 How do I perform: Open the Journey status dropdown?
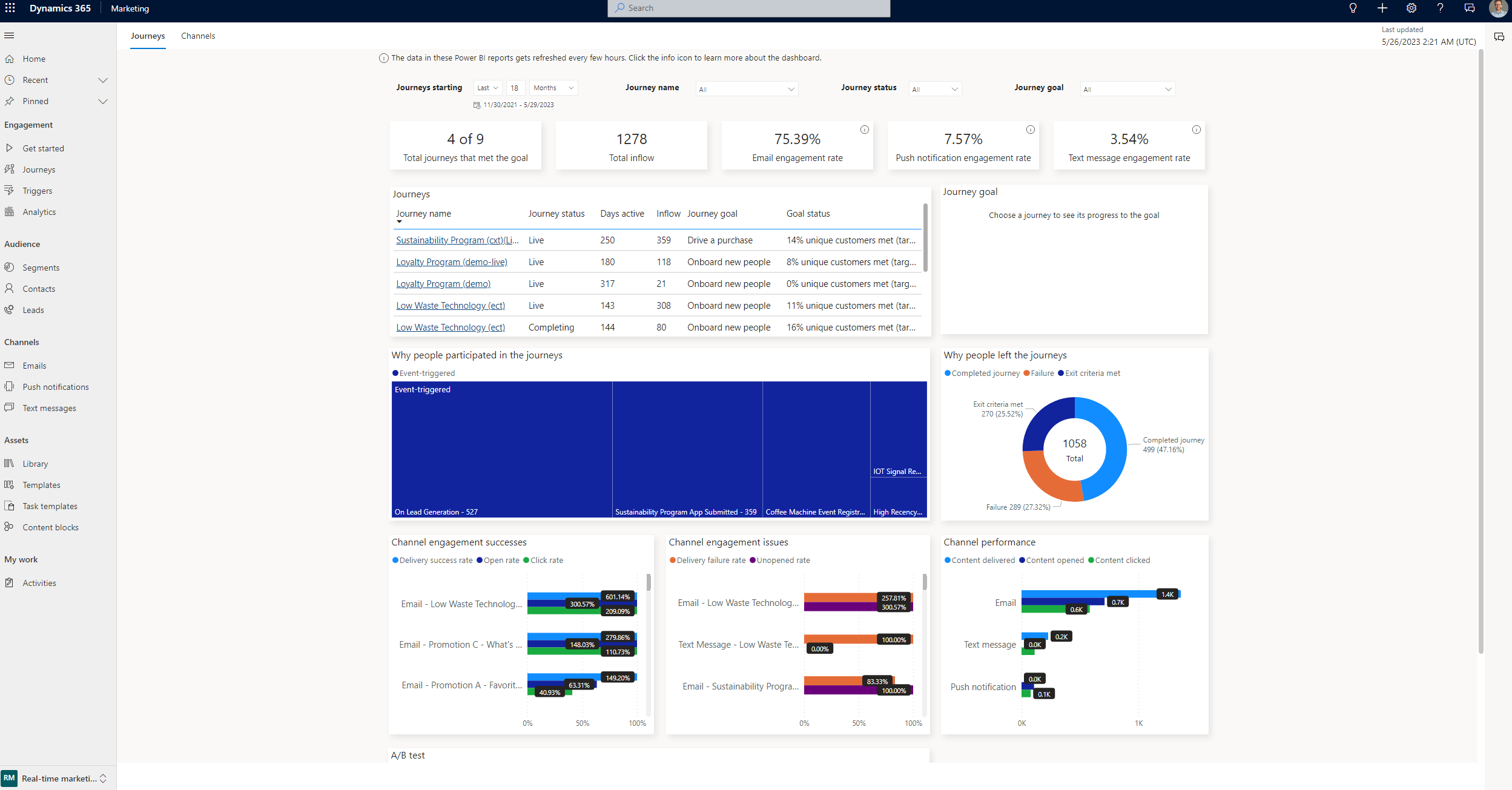(x=935, y=89)
